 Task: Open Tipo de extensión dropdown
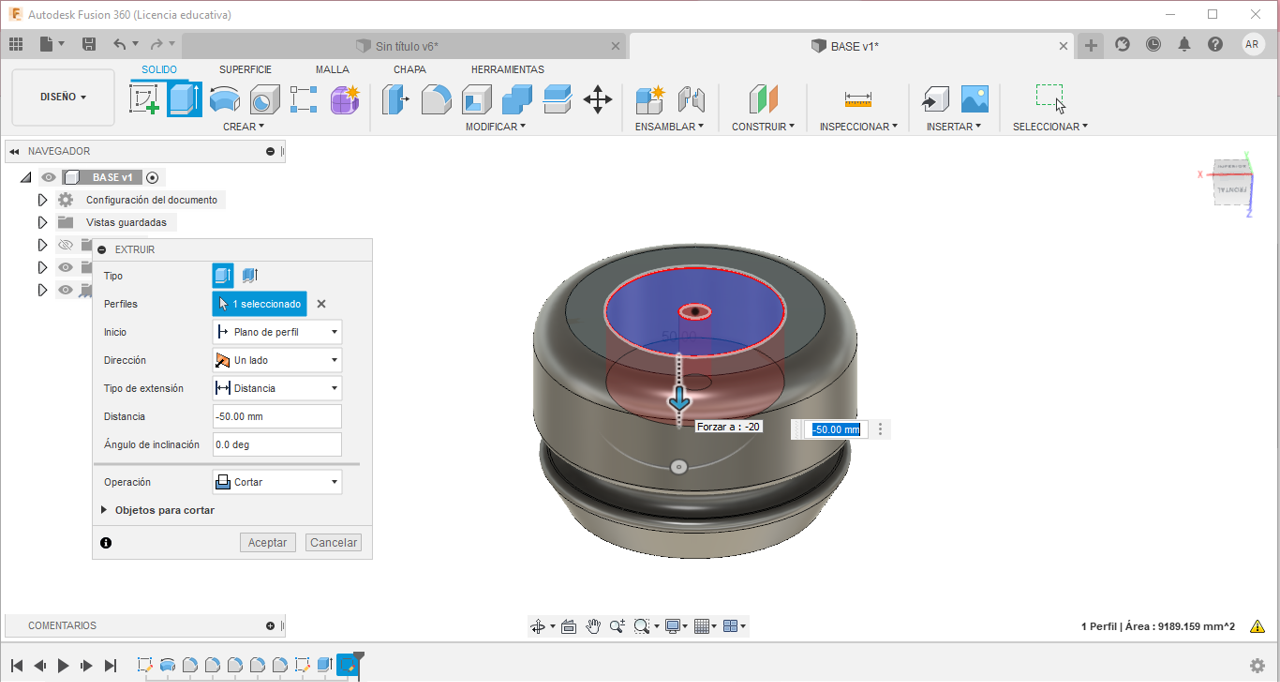pyautogui.click(x=277, y=388)
